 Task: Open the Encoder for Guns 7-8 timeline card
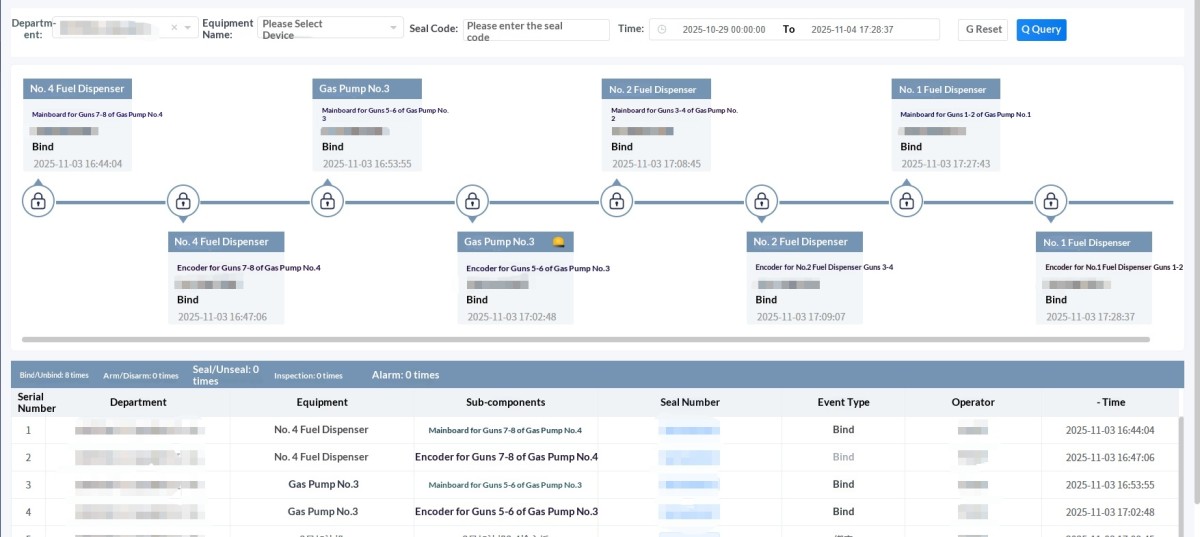coord(226,277)
